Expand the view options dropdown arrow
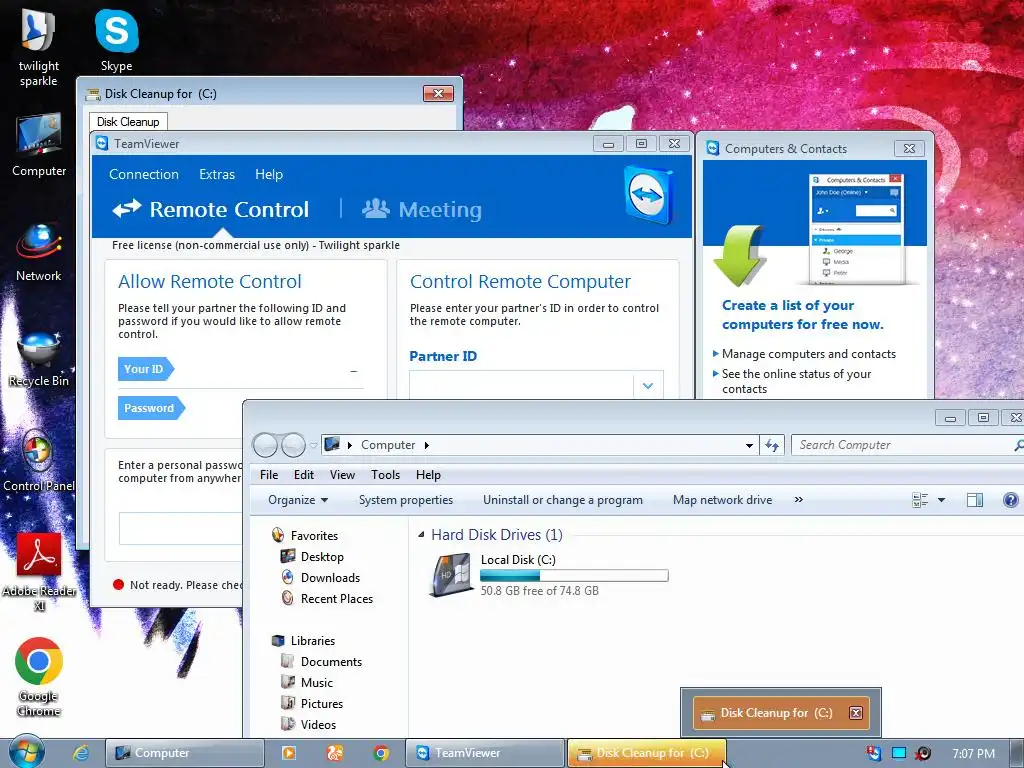Screen dimensions: 1024x768 coord(941,500)
